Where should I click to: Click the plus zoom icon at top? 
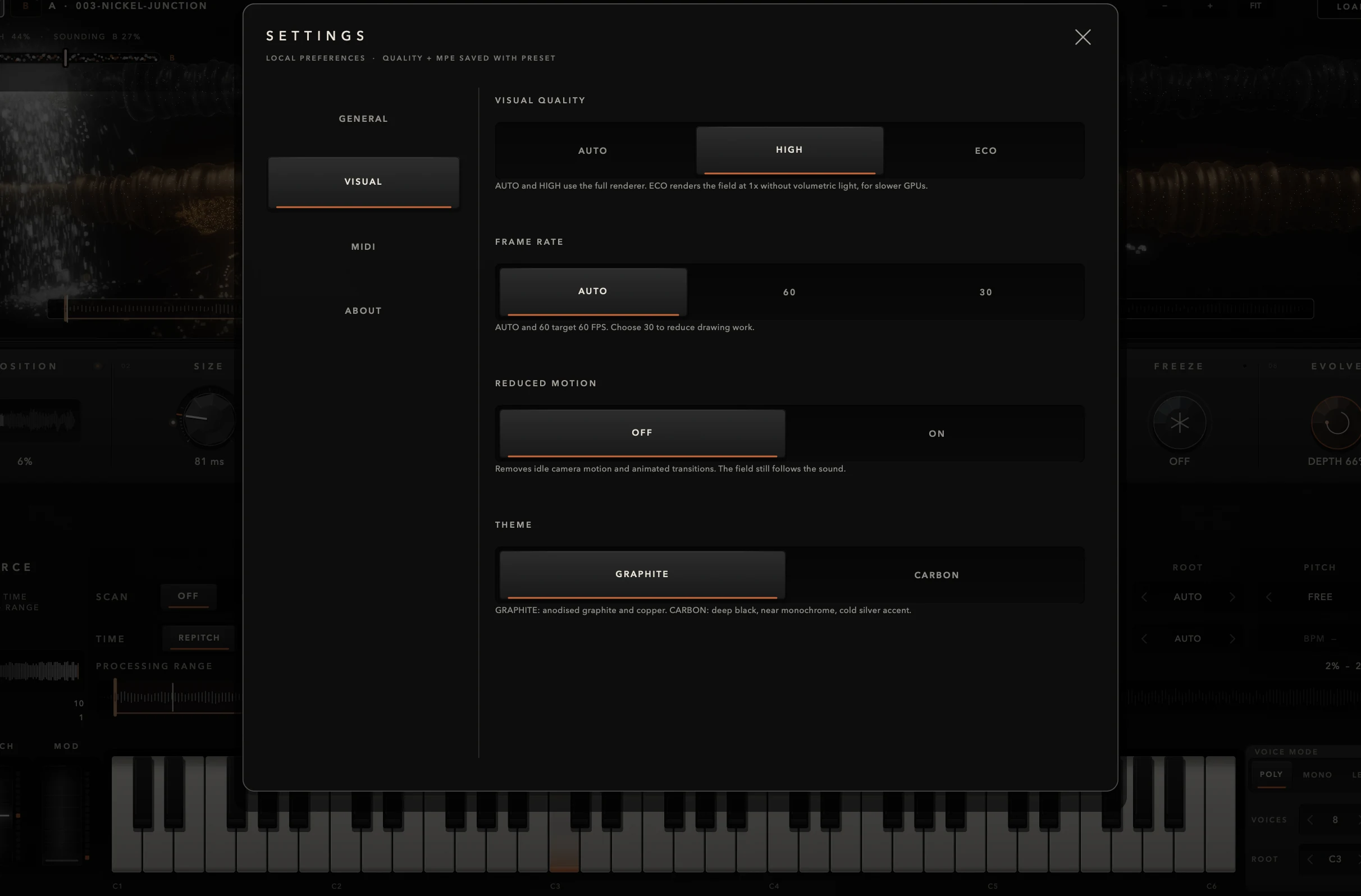click(1210, 6)
